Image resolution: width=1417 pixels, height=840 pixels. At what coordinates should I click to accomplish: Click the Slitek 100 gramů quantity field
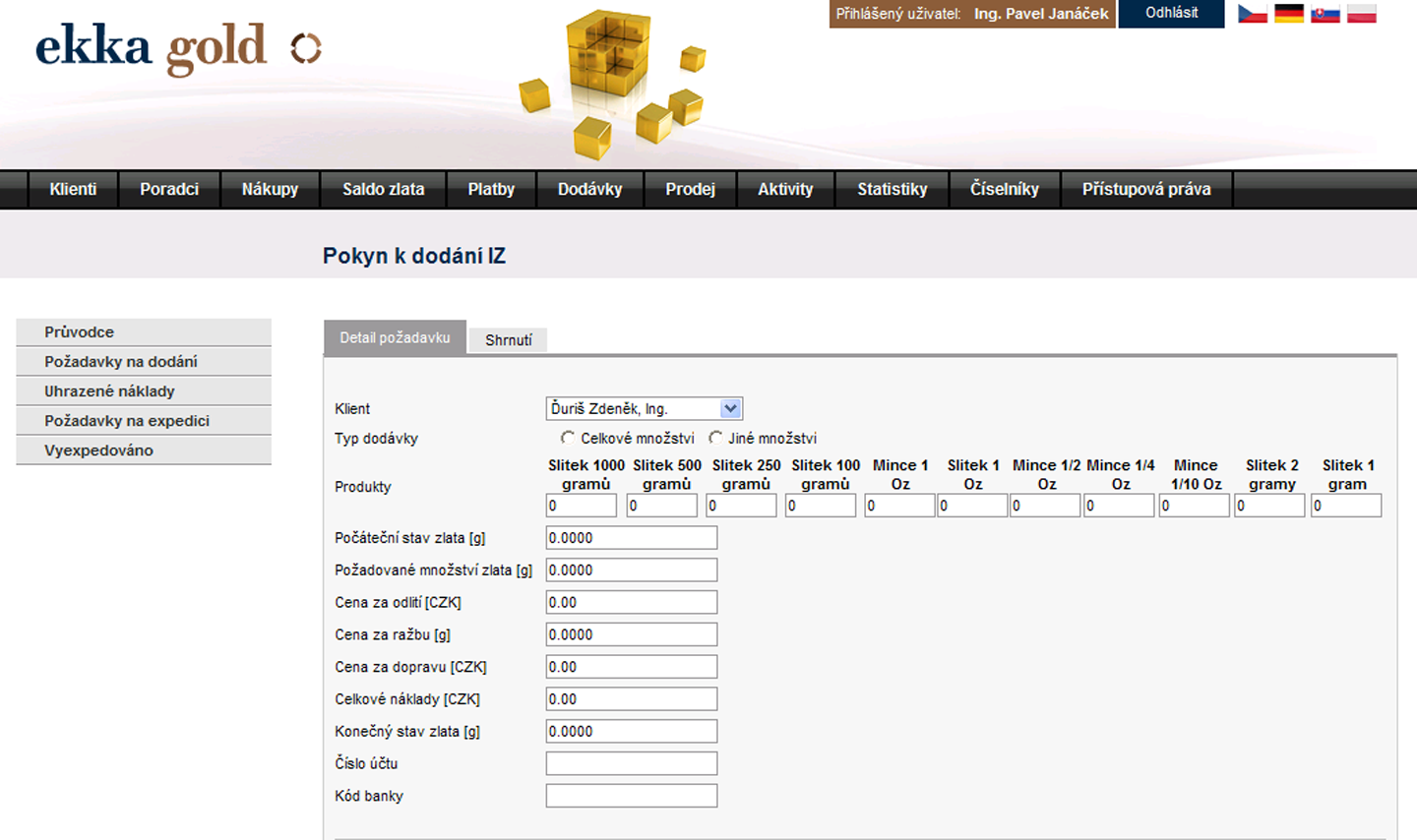[x=821, y=506]
